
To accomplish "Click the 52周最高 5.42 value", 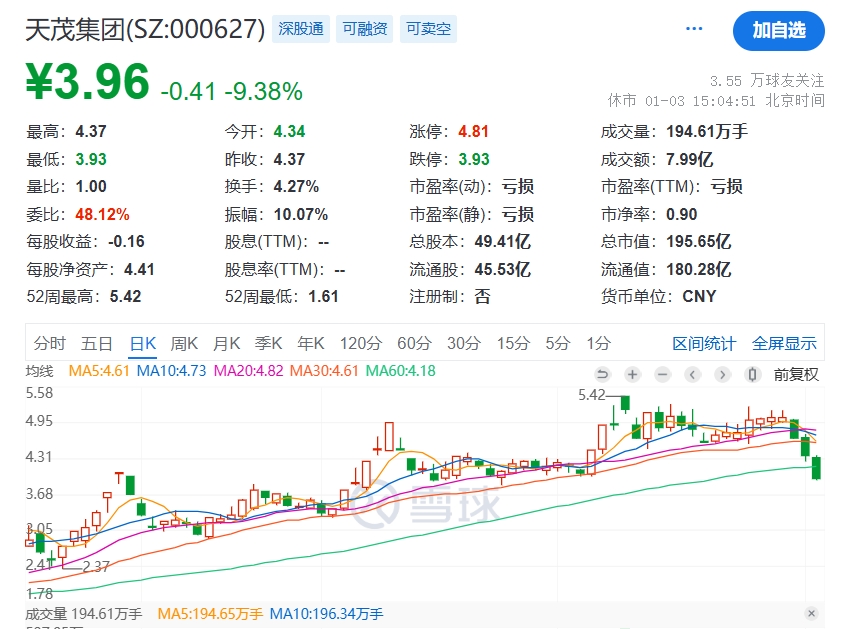I will 125,297.
